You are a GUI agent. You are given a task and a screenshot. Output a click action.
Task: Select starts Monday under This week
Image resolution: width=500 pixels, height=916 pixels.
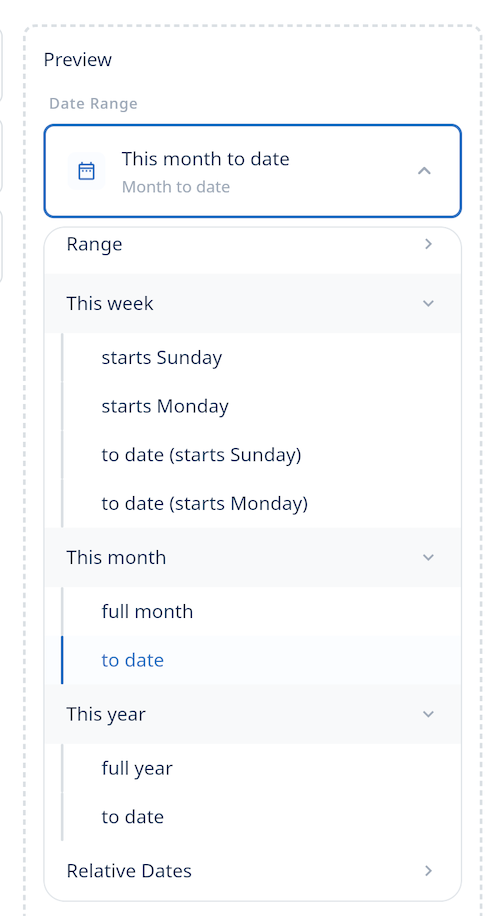[x=261, y=406]
